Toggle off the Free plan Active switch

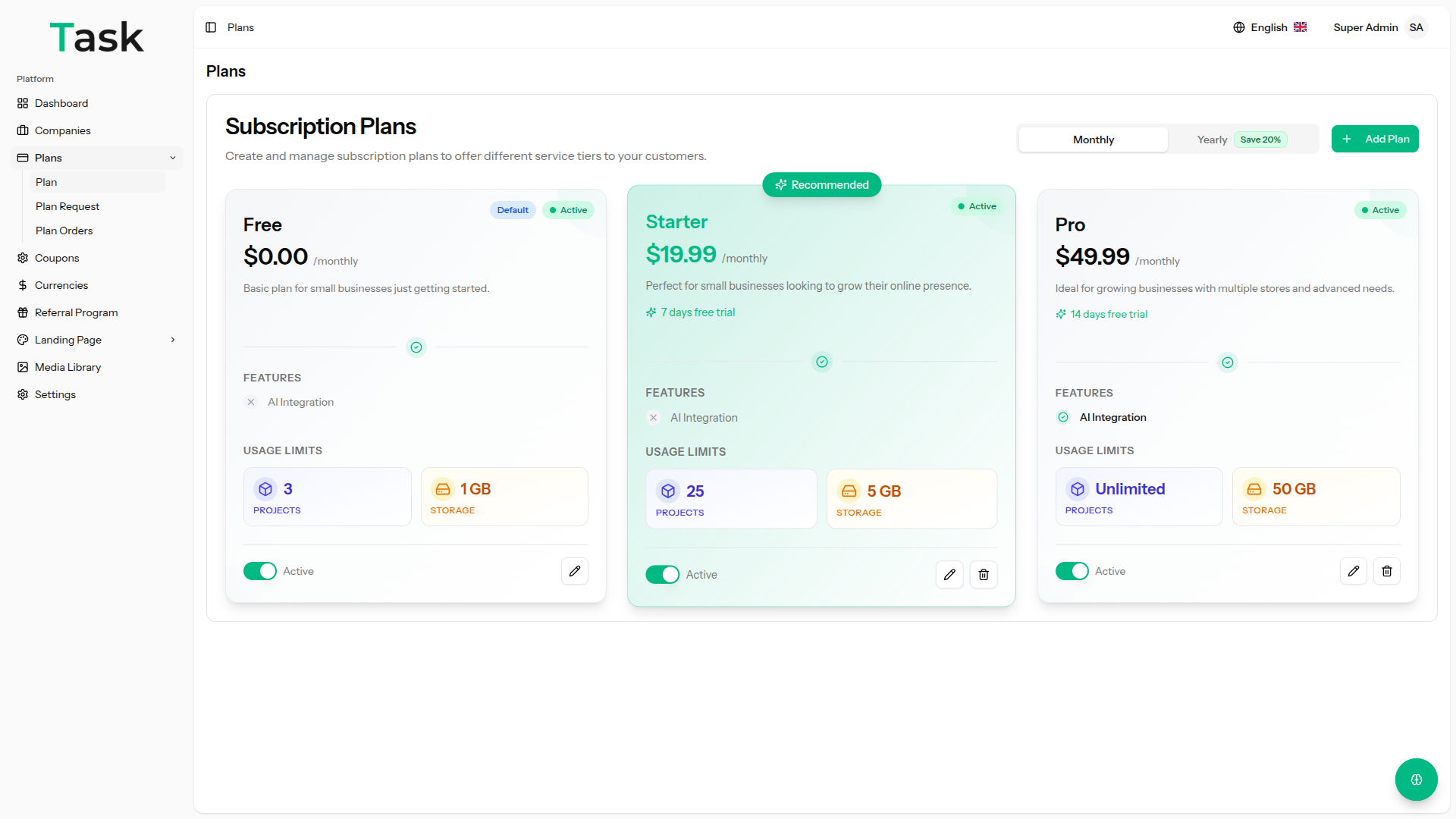(260, 571)
